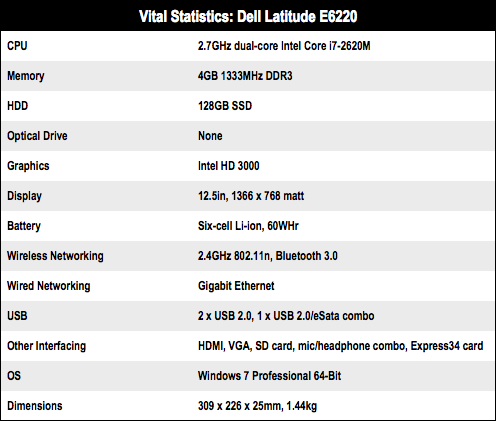This screenshot has width=496, height=421.
Task: Click the Six-cell Li-ion battery value
Action: [248, 226]
